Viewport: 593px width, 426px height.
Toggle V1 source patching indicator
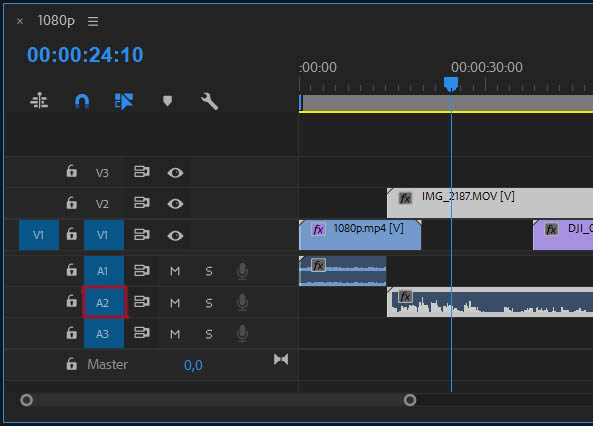click(x=39, y=235)
